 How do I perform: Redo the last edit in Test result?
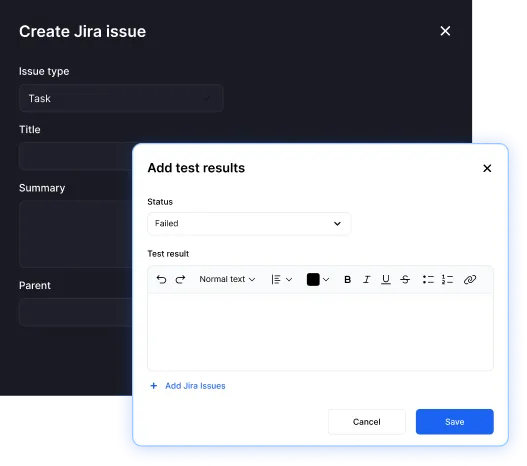click(180, 279)
